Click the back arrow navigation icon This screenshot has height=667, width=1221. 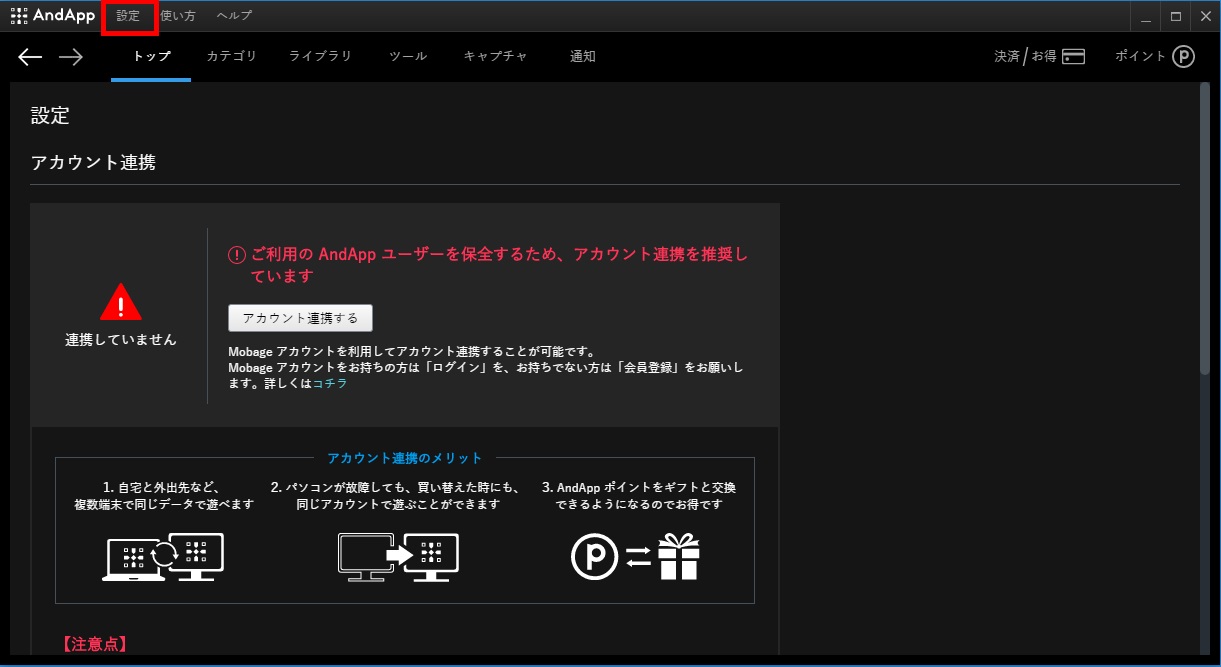(30, 57)
